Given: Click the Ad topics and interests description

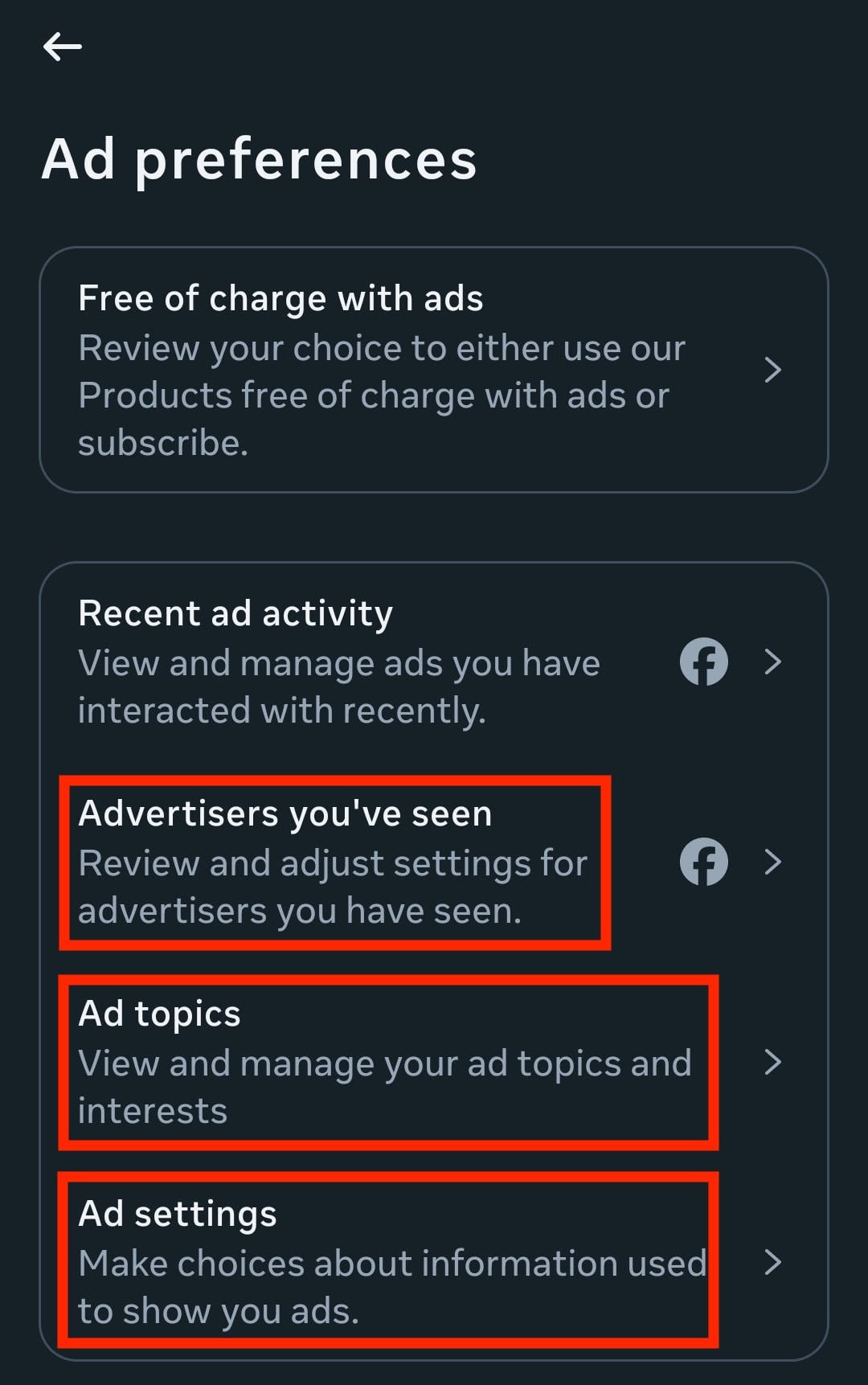Looking at the screenshot, I should tap(384, 1085).
